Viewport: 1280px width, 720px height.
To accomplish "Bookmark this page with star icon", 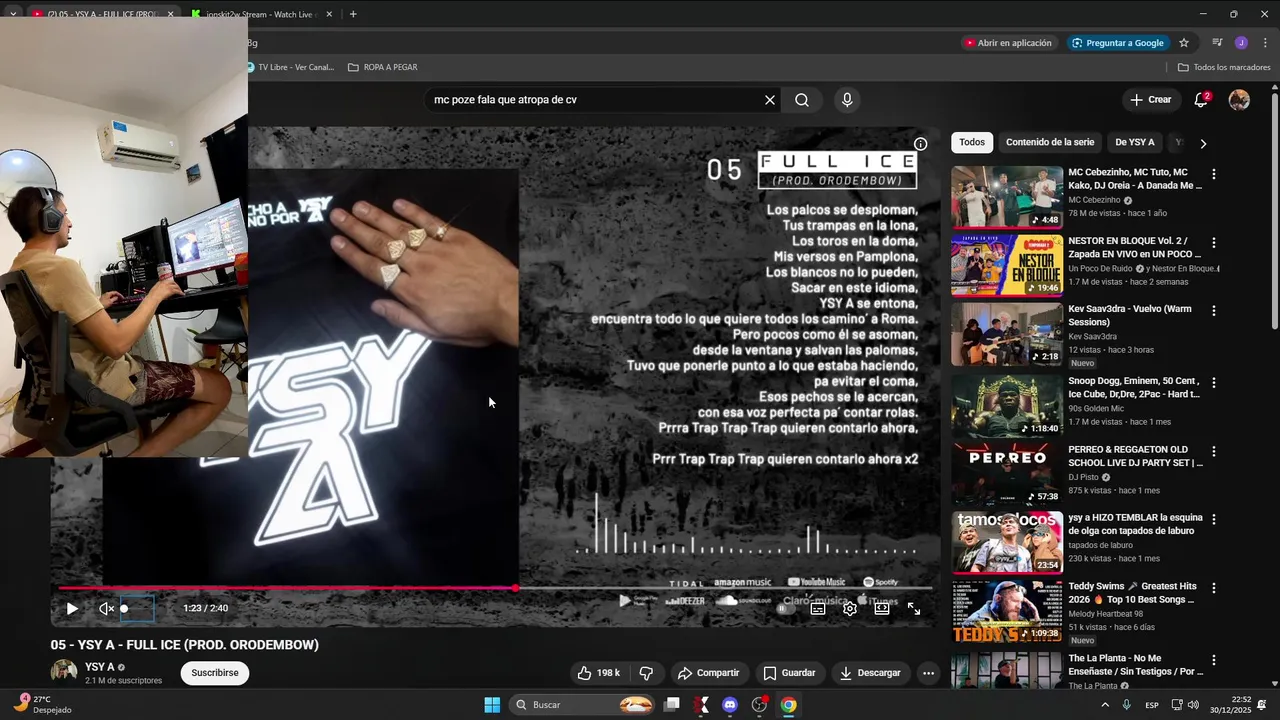I will [x=1184, y=43].
